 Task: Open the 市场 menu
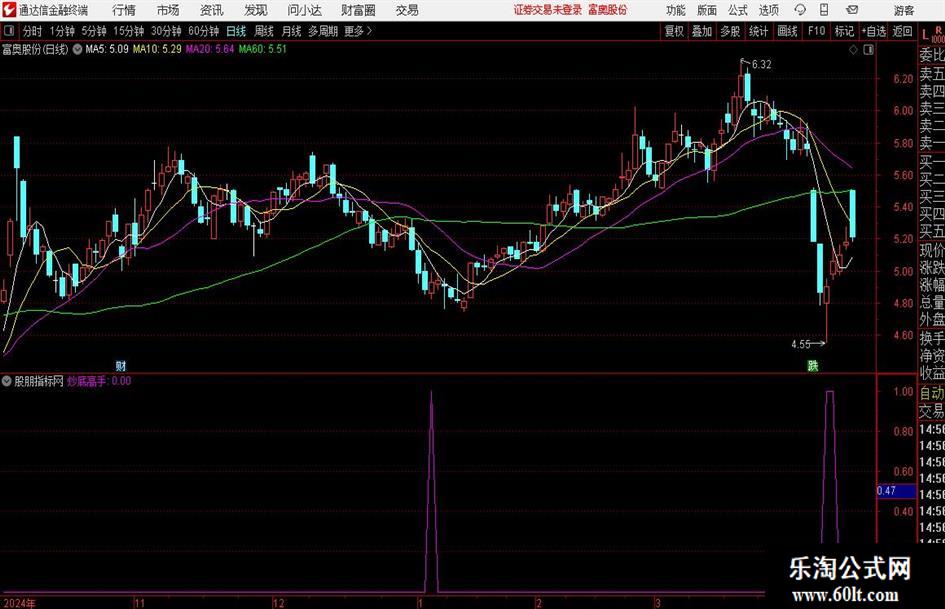168,10
